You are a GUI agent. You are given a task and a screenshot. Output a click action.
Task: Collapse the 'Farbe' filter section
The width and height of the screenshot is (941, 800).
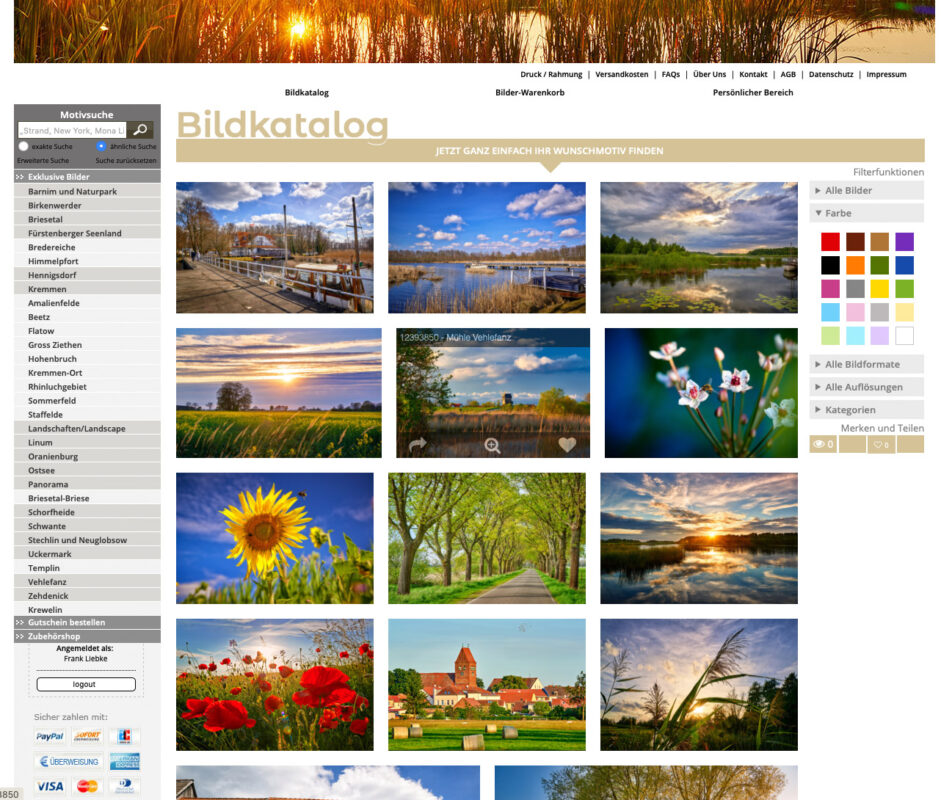click(867, 213)
